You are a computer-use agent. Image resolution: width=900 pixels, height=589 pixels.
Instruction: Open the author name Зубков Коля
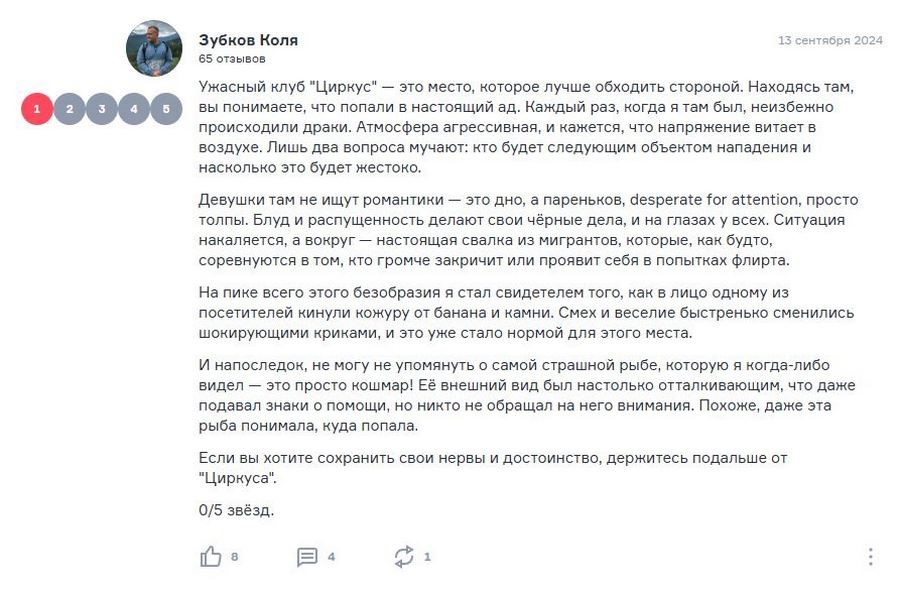click(x=248, y=40)
